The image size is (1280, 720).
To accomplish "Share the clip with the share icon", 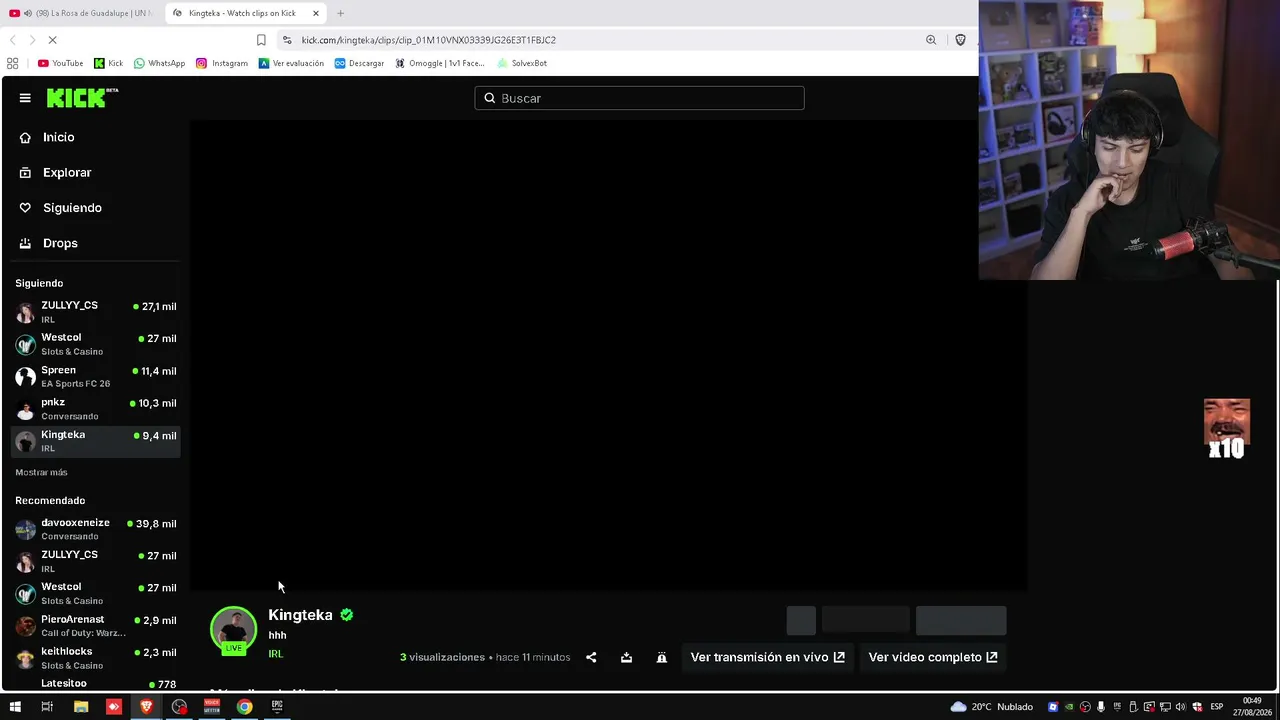I will pyautogui.click(x=591, y=657).
